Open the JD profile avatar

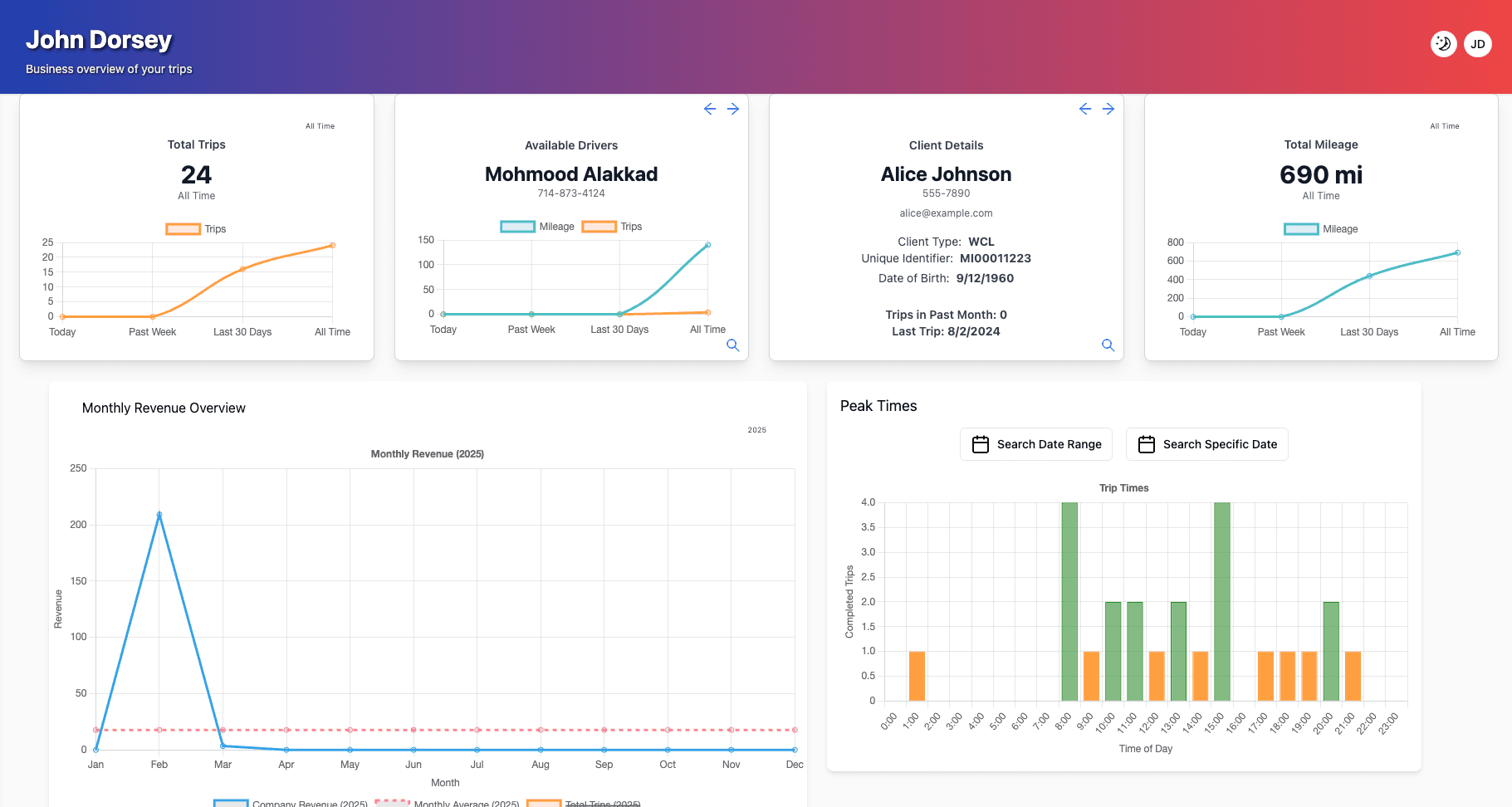pyautogui.click(x=1478, y=44)
